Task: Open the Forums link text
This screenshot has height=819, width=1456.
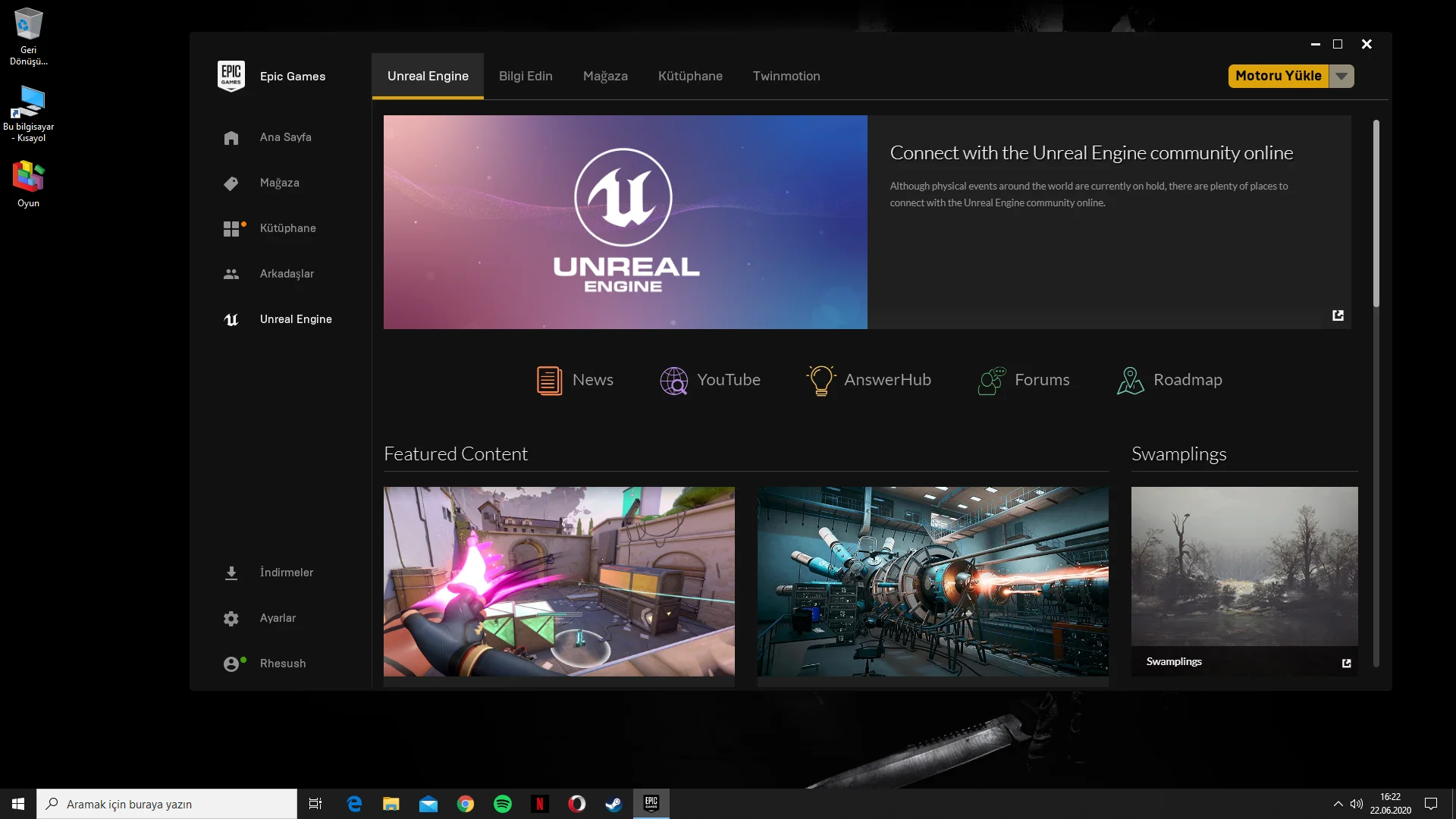Action: (x=1042, y=380)
